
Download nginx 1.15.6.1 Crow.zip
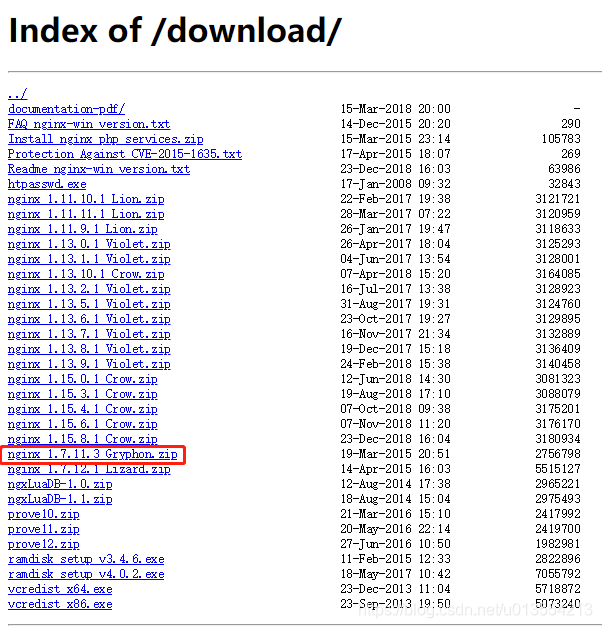tap(83, 425)
